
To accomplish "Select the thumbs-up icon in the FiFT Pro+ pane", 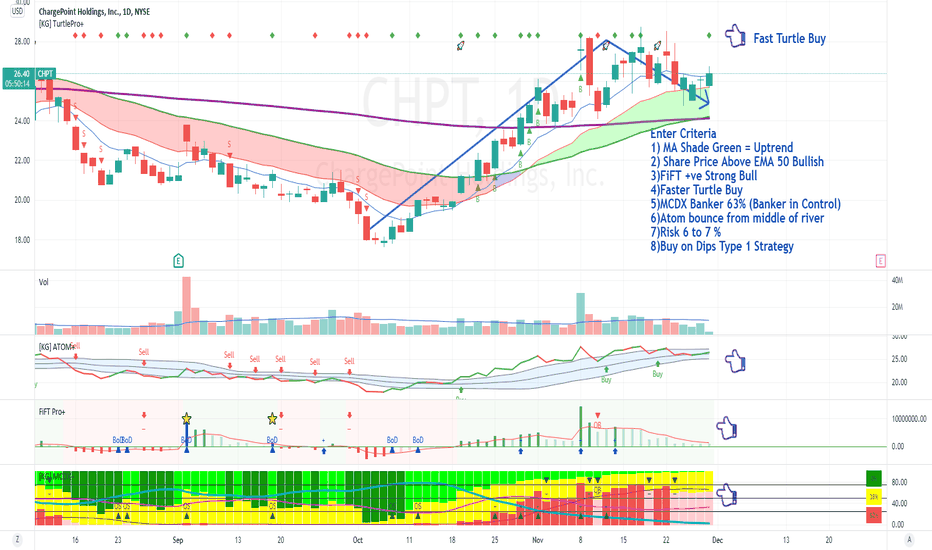I will coord(726,428).
